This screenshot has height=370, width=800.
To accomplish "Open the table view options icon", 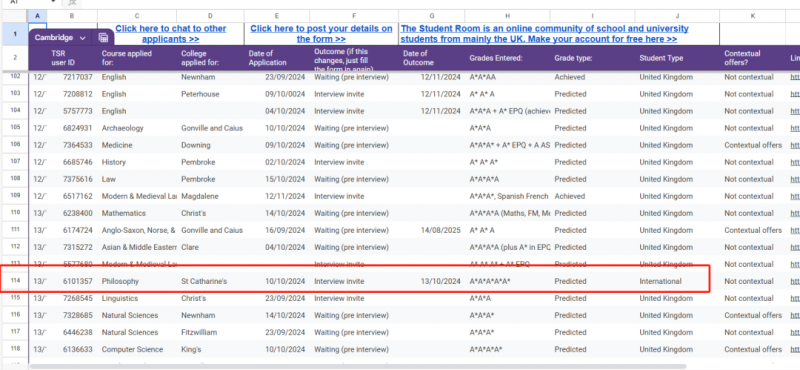I will [103, 38].
